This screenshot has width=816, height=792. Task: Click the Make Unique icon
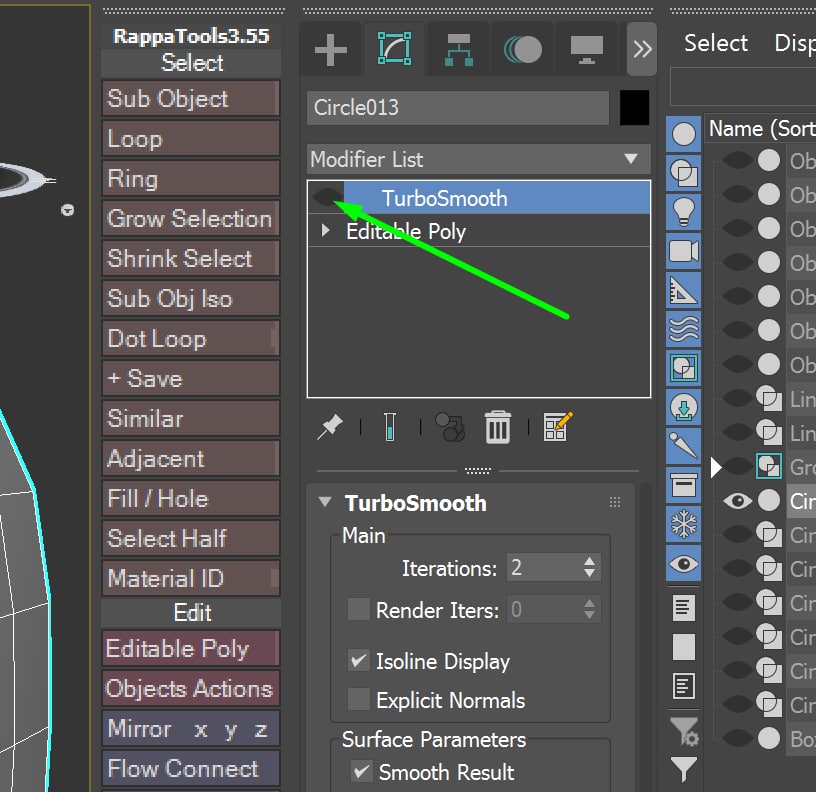[450, 427]
